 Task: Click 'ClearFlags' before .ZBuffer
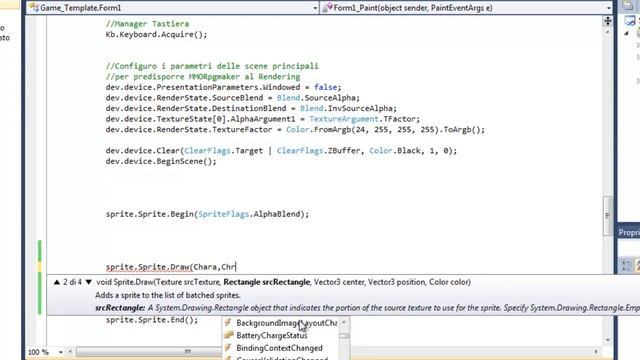[x=300, y=151]
